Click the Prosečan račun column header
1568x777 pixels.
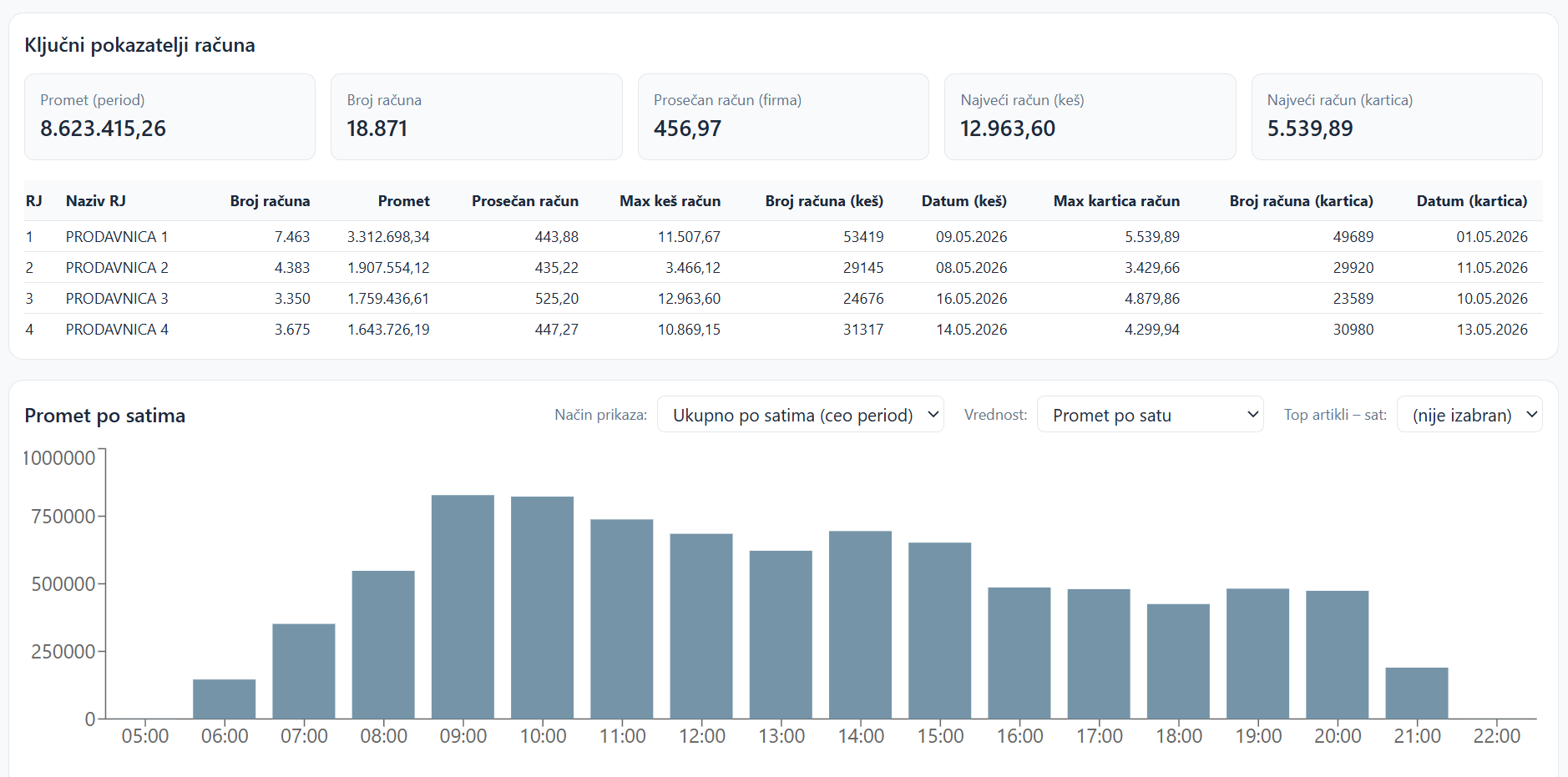(x=525, y=201)
